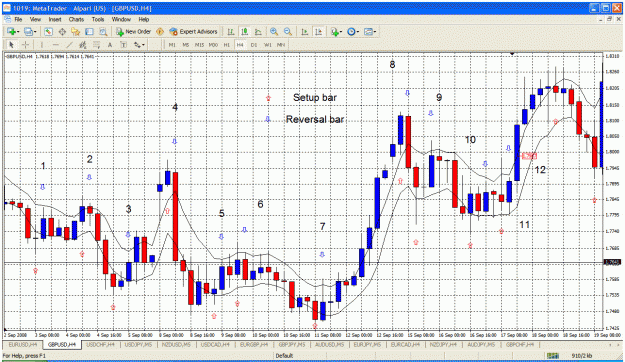This screenshot has height=362, width=625.
Task: Switch chart to Line Chart mode
Action: pyautogui.click(x=258, y=32)
